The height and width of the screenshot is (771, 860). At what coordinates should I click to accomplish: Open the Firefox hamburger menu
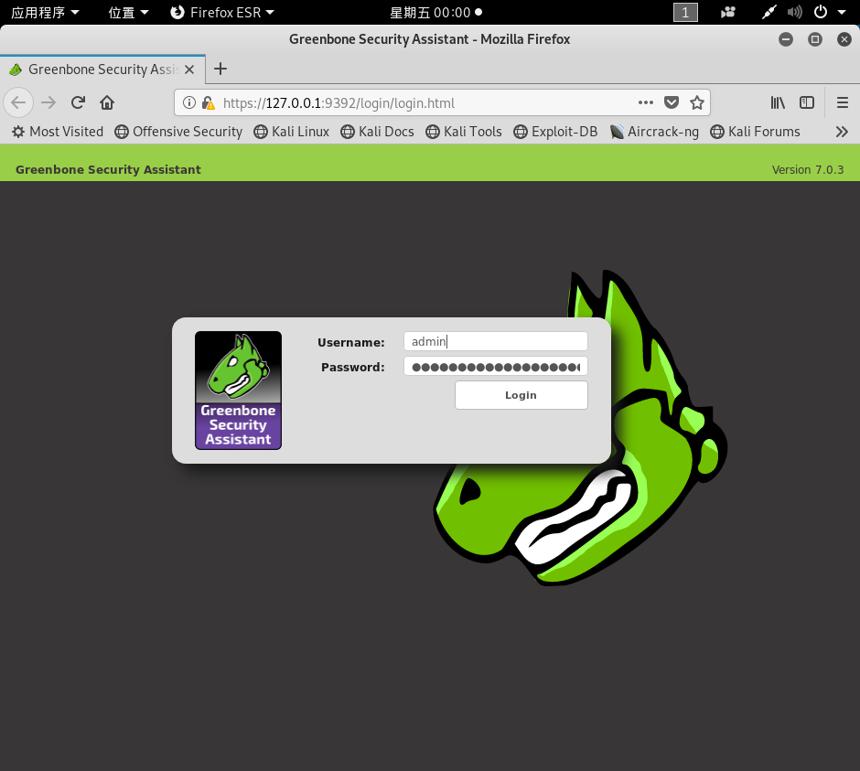(x=842, y=103)
